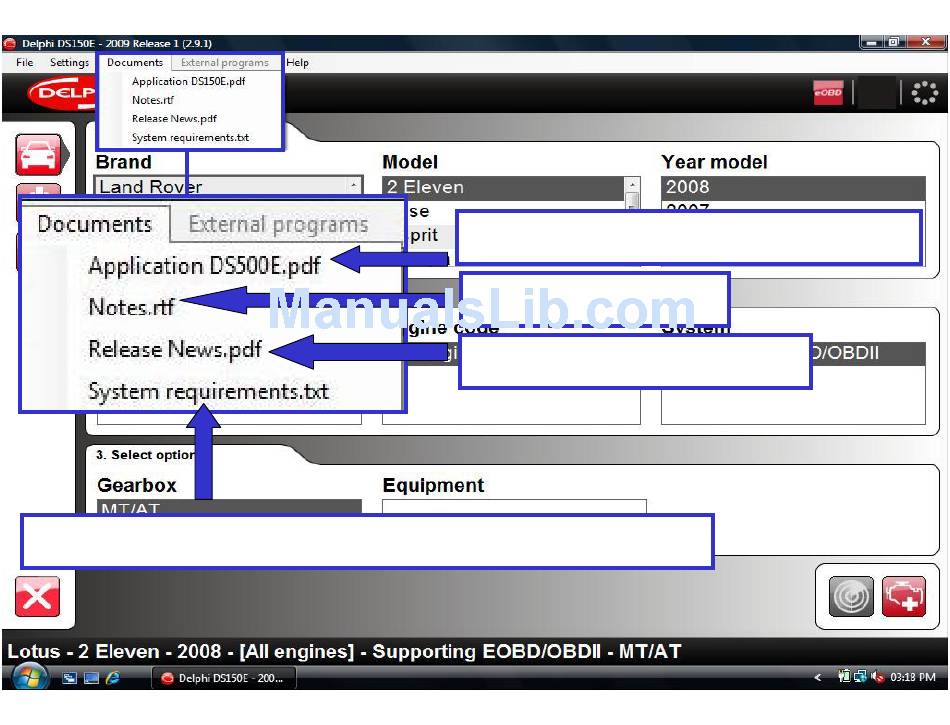
Task: Open System requirements.txt from menu
Action: (x=190, y=137)
